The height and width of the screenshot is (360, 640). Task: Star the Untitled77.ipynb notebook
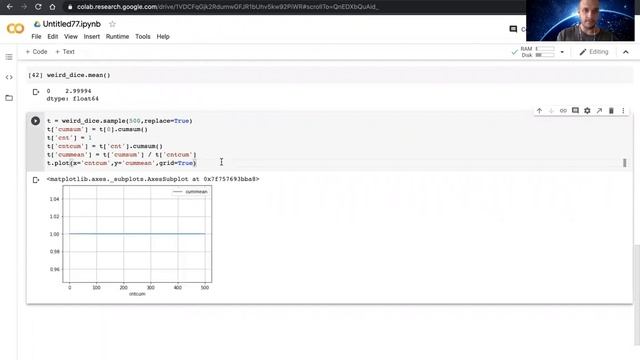tap(112, 24)
